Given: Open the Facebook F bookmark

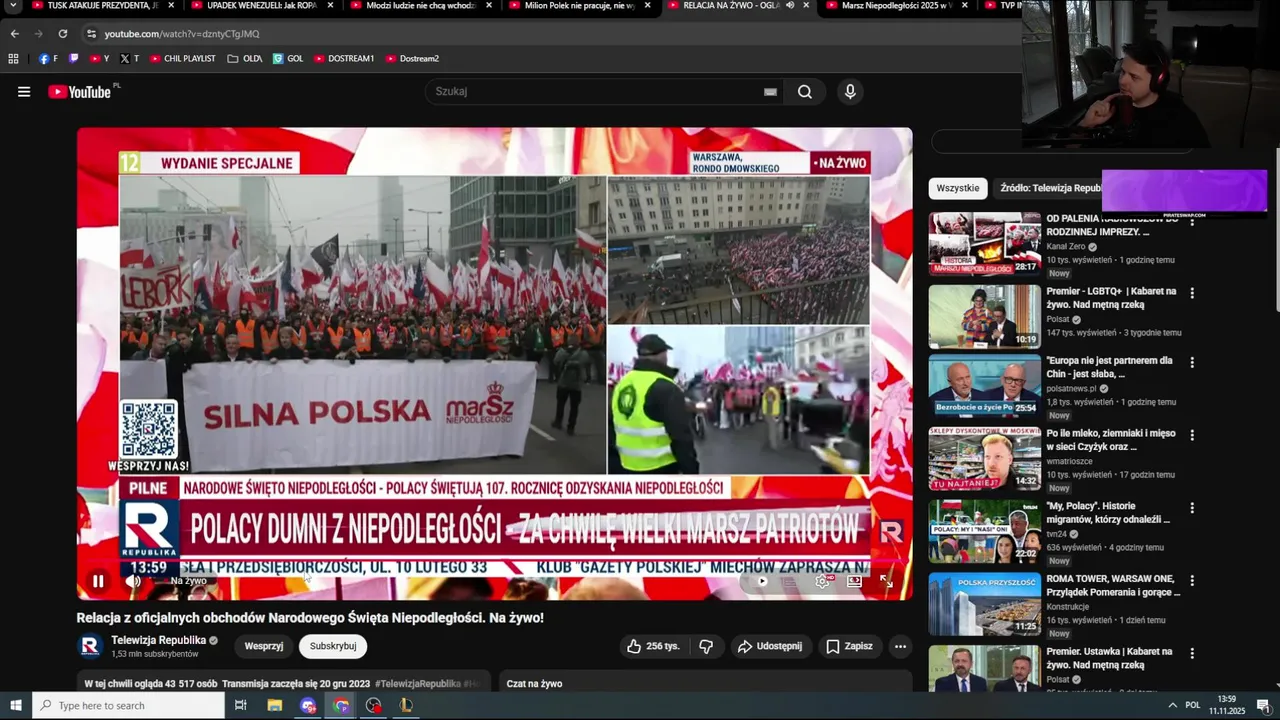Looking at the screenshot, I should 48,59.
